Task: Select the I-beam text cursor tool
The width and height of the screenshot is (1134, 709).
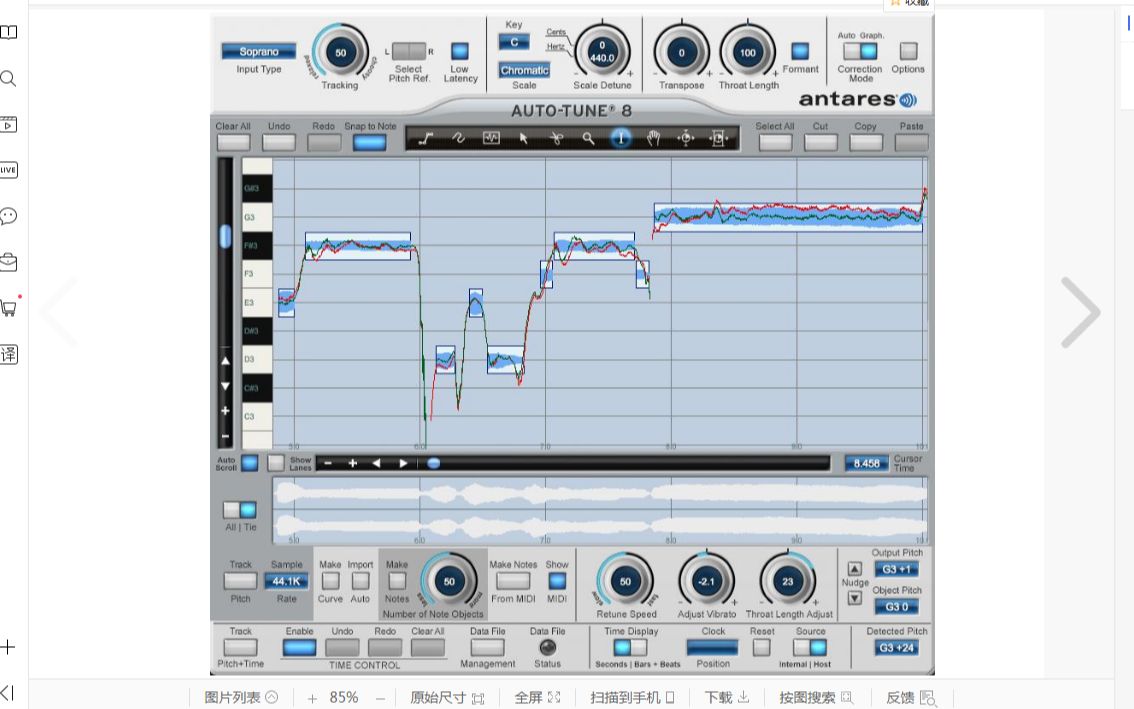Action: click(621, 138)
